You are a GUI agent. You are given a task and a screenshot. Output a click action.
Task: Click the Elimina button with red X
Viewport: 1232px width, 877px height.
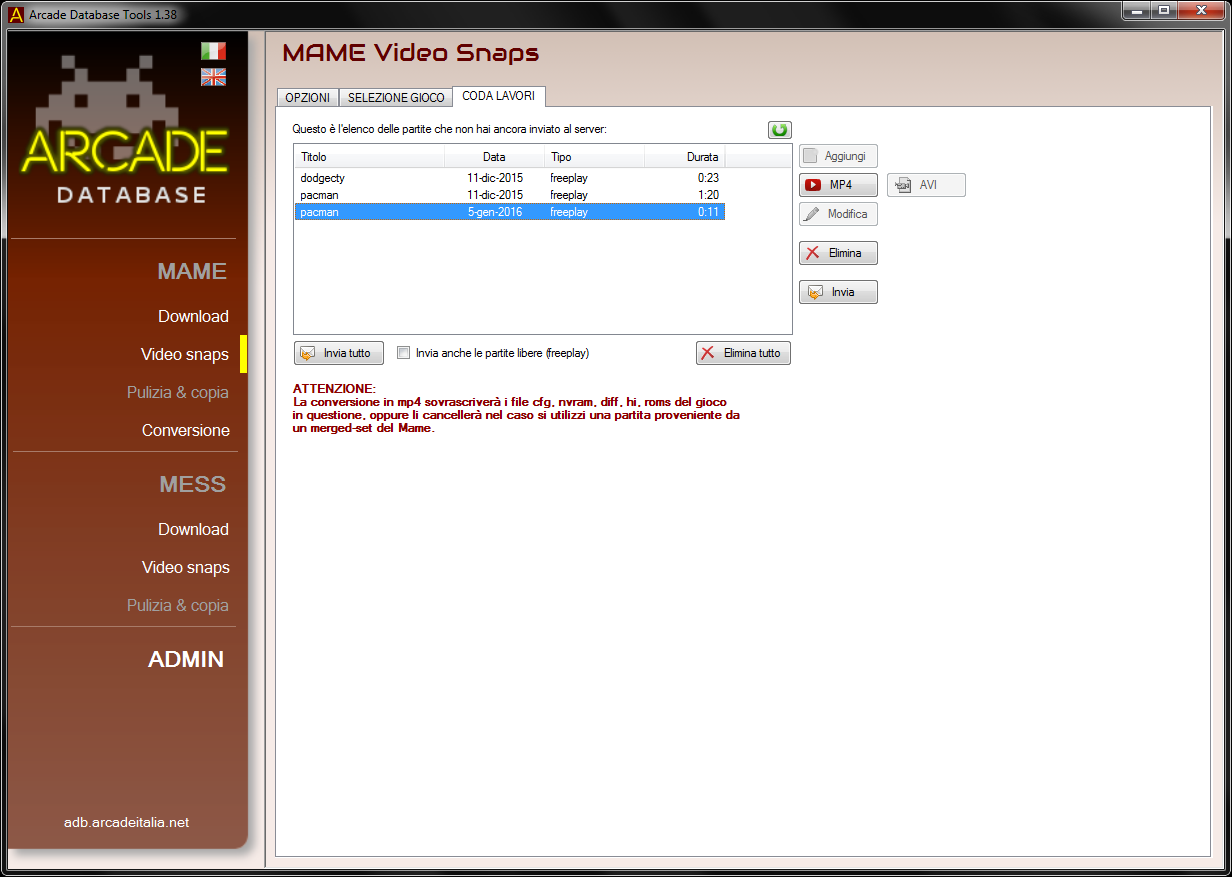click(838, 253)
